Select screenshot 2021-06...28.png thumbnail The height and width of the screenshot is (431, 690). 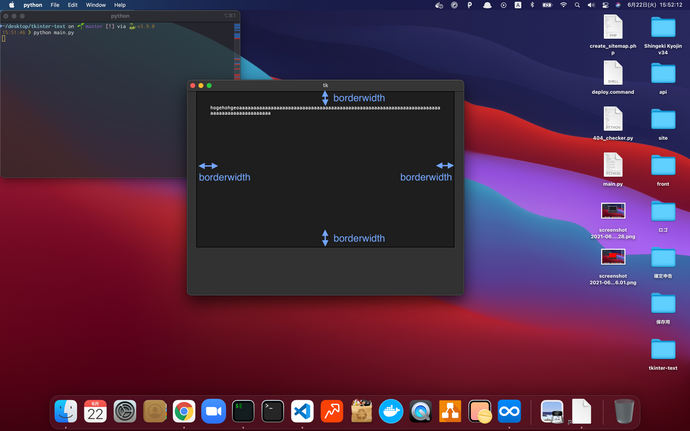click(613, 210)
